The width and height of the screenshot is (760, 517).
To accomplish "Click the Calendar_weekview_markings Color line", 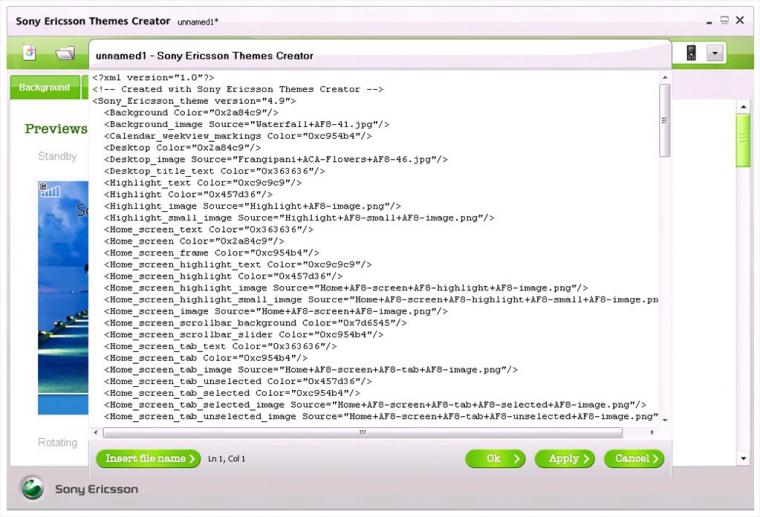I will point(238,136).
